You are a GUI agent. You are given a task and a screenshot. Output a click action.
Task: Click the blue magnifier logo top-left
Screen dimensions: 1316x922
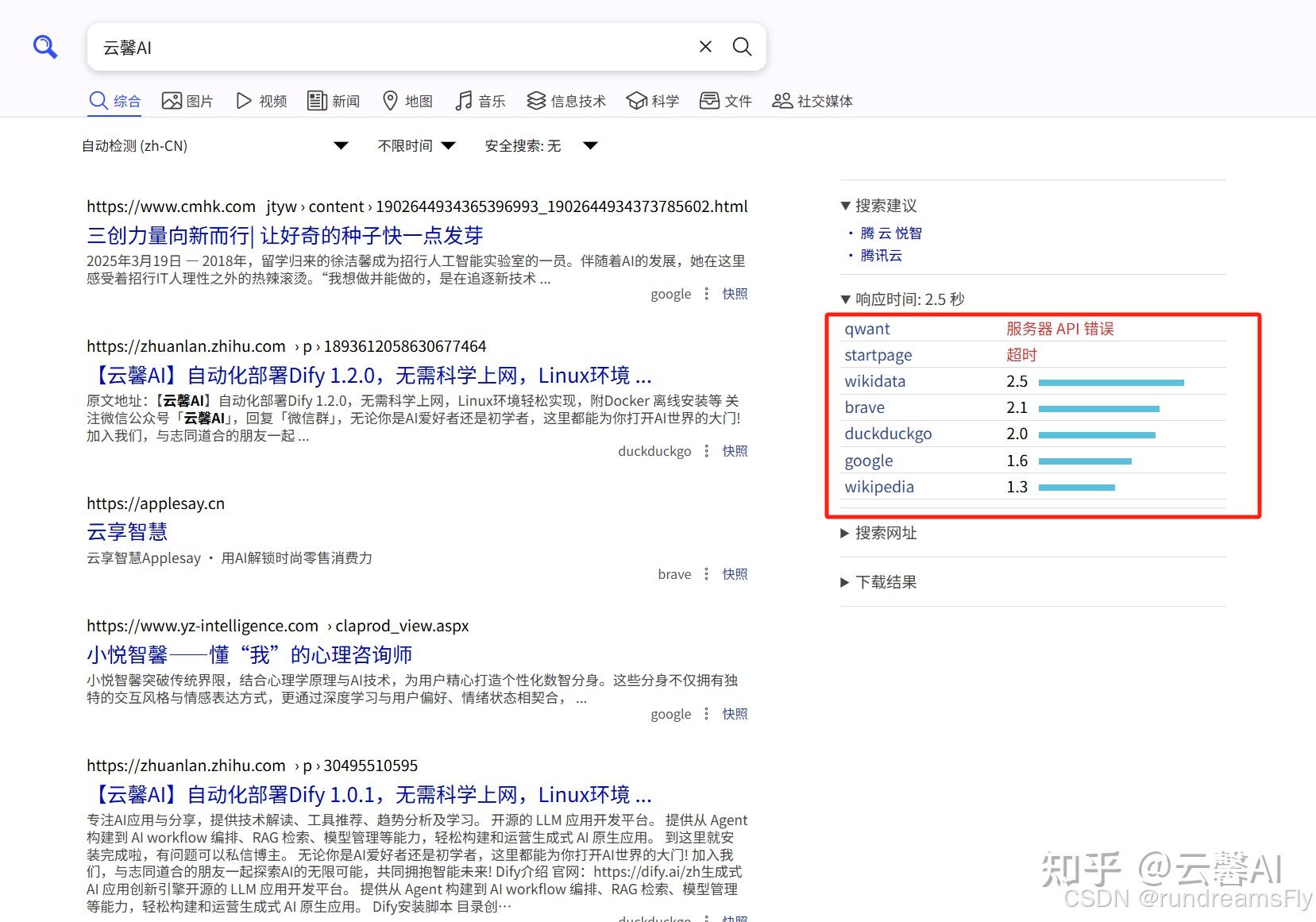pyautogui.click(x=44, y=46)
